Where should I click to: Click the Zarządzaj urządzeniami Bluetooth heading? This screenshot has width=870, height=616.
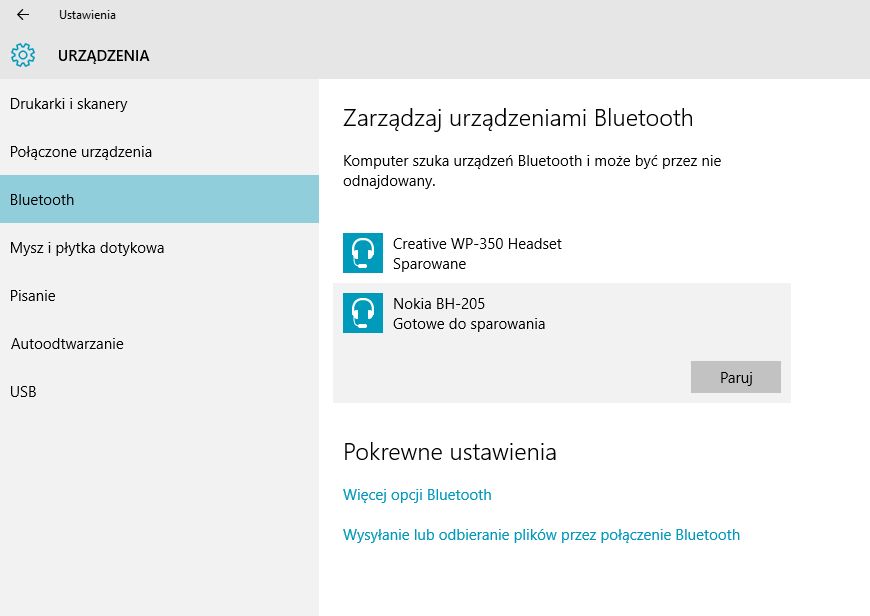pos(518,118)
